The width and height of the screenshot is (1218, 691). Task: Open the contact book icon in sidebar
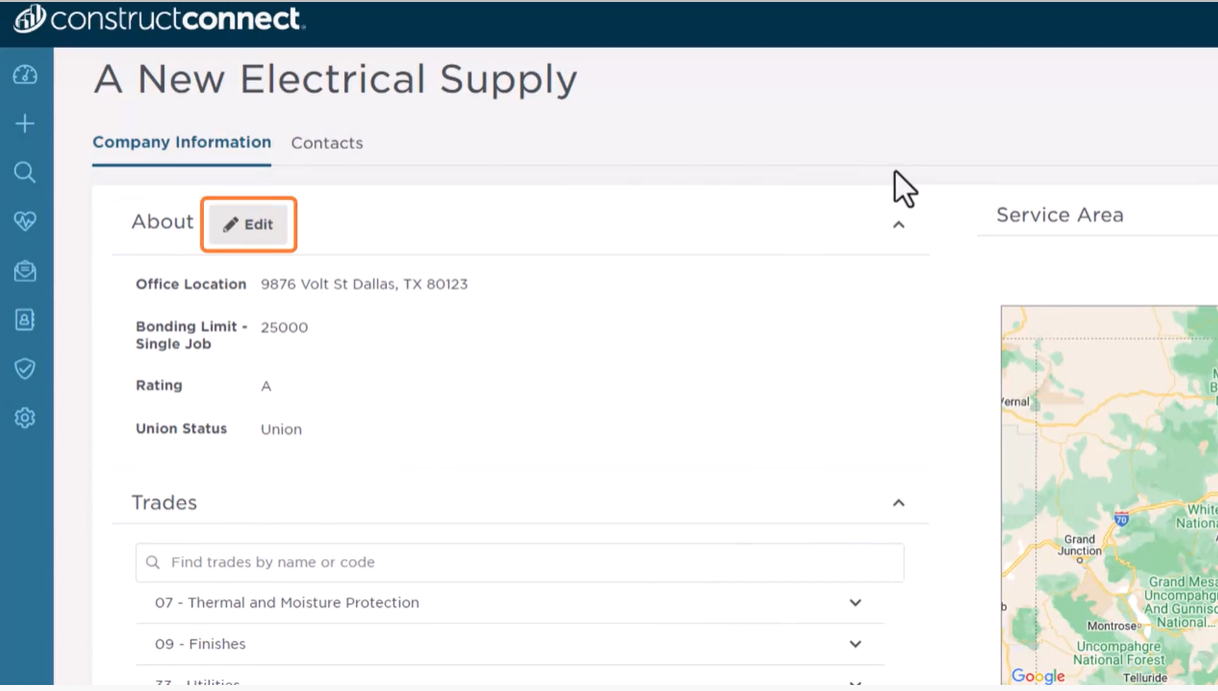[x=25, y=320]
